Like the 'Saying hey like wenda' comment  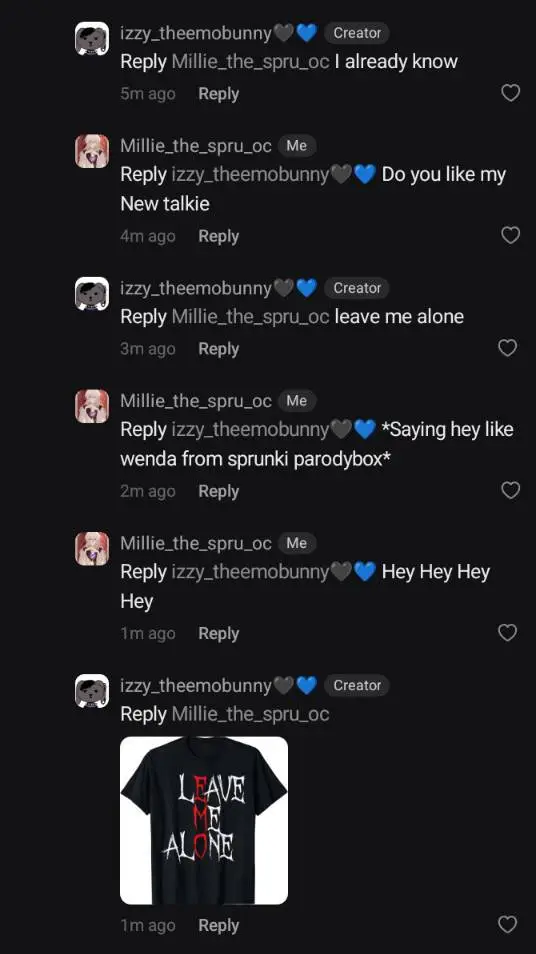[x=510, y=490]
